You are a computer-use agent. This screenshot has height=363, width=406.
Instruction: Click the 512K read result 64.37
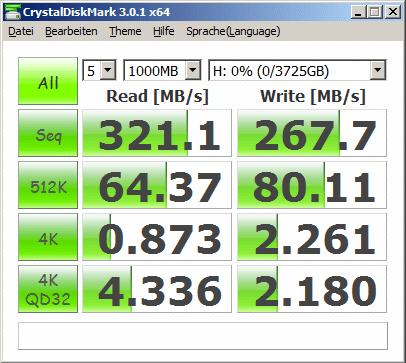[157, 185]
